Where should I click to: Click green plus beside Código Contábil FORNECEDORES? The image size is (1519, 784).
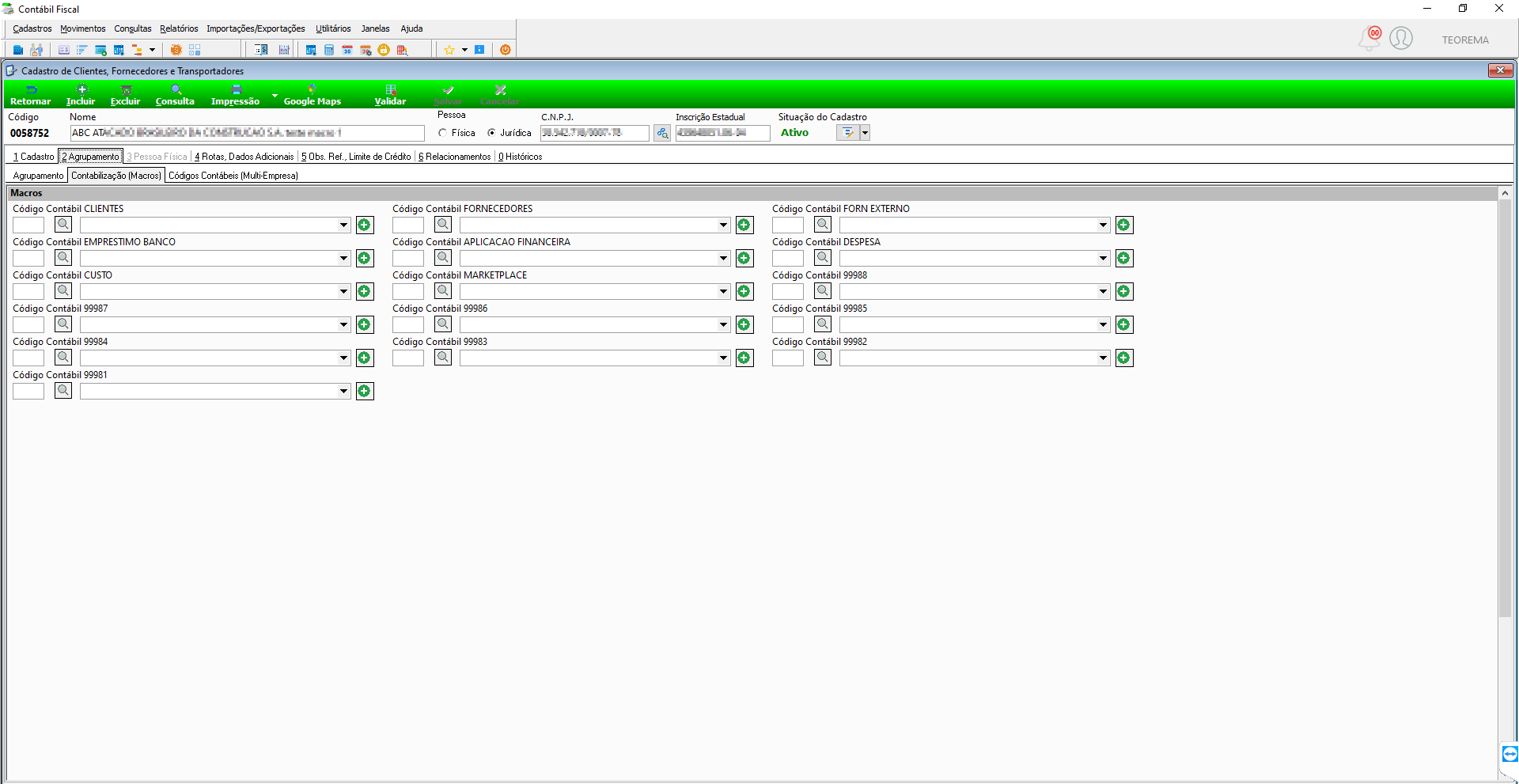tap(744, 225)
